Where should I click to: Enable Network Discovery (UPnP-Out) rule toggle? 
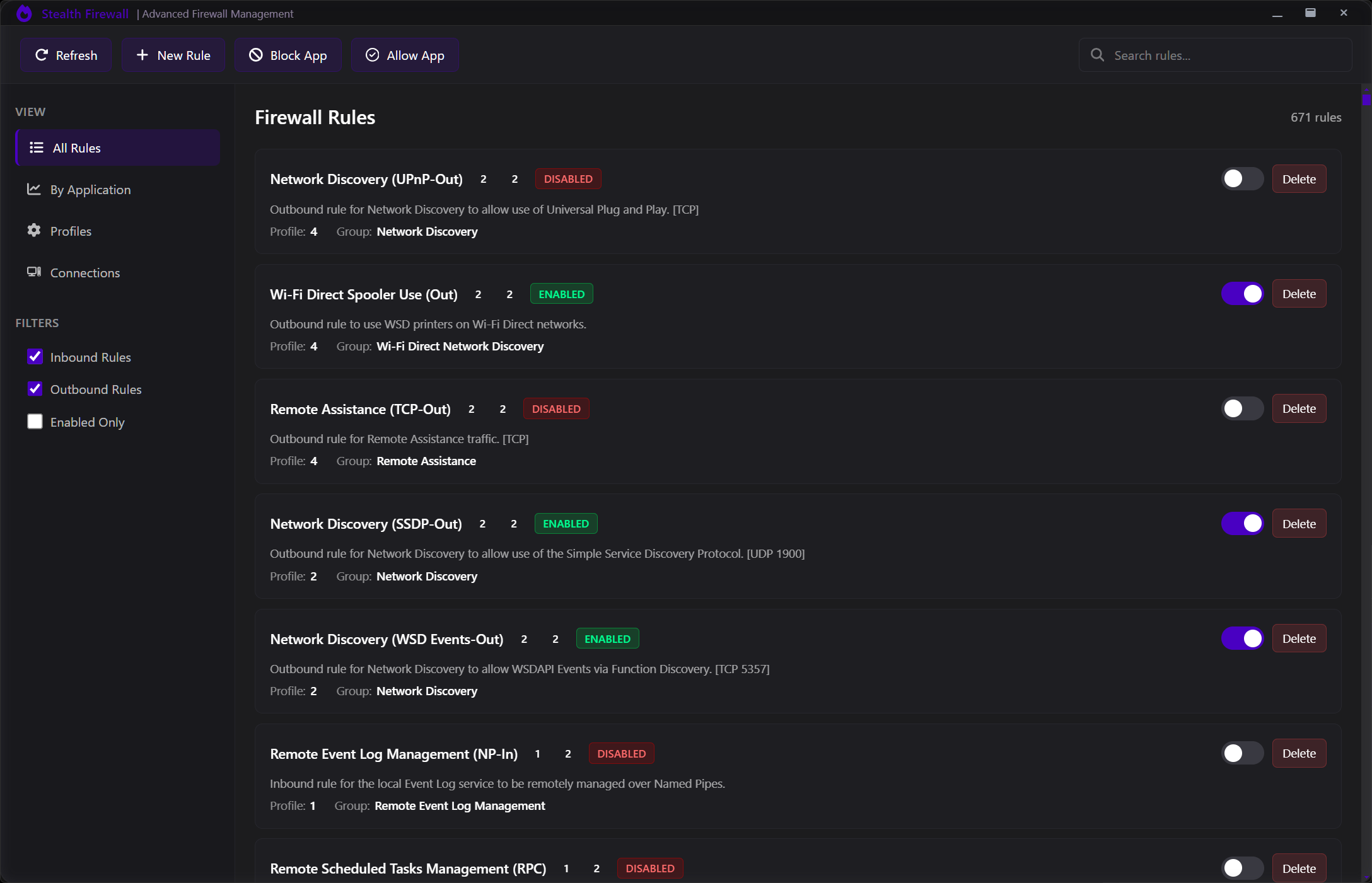click(1242, 179)
